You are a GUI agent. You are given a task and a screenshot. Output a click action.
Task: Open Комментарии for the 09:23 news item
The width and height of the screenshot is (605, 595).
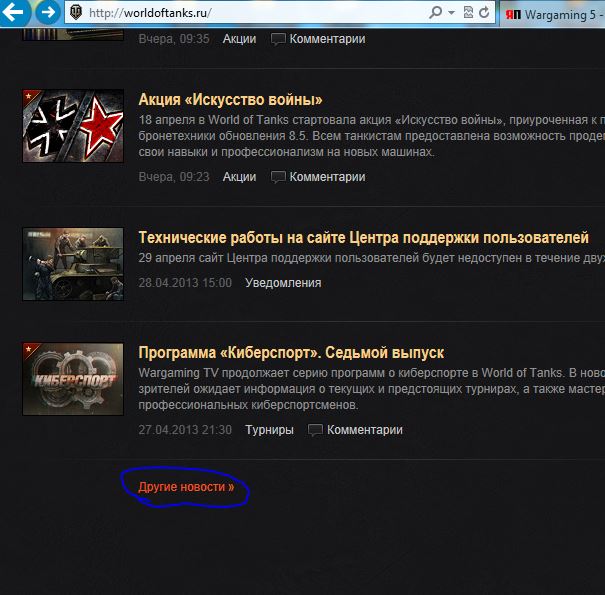[x=327, y=177]
